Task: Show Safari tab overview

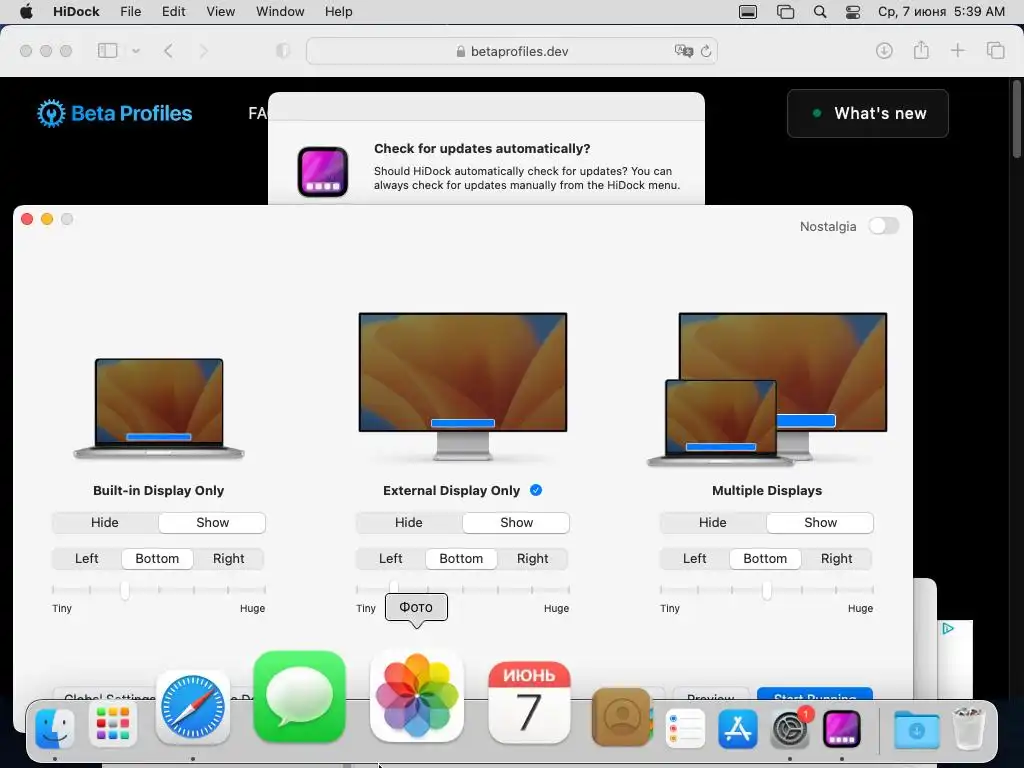Action: (x=995, y=50)
